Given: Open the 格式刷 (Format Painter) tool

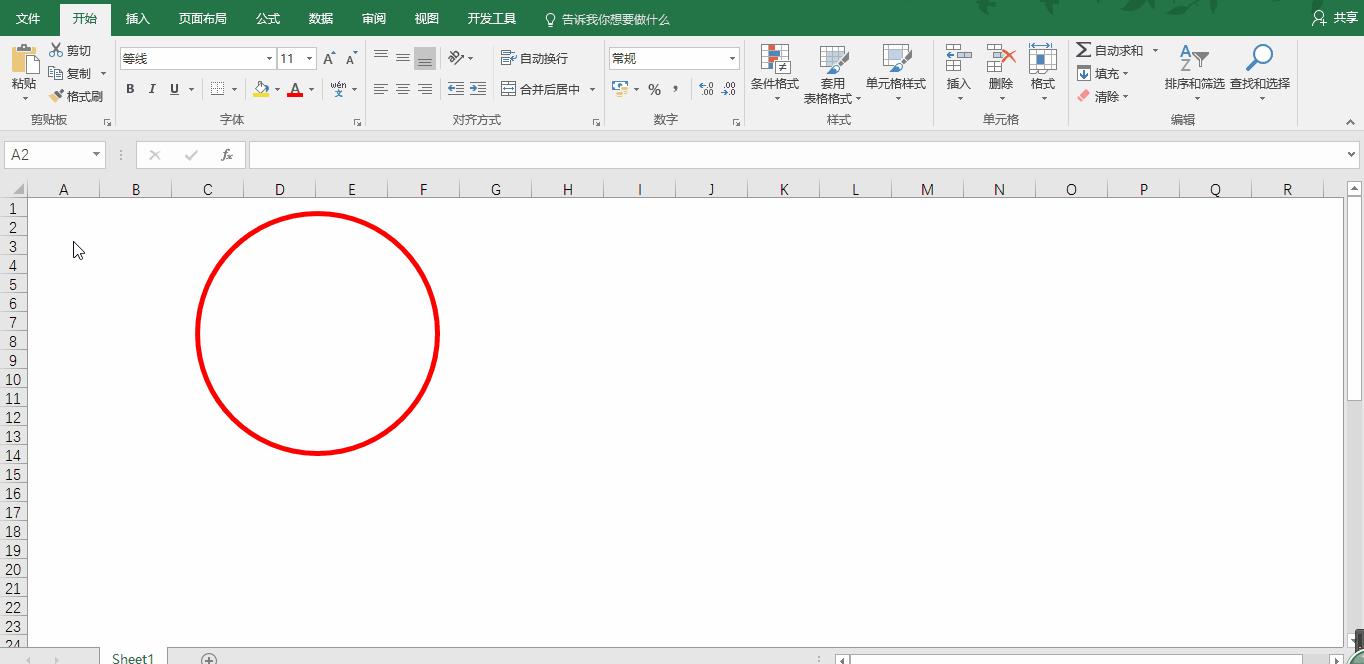Looking at the screenshot, I should click(79, 95).
